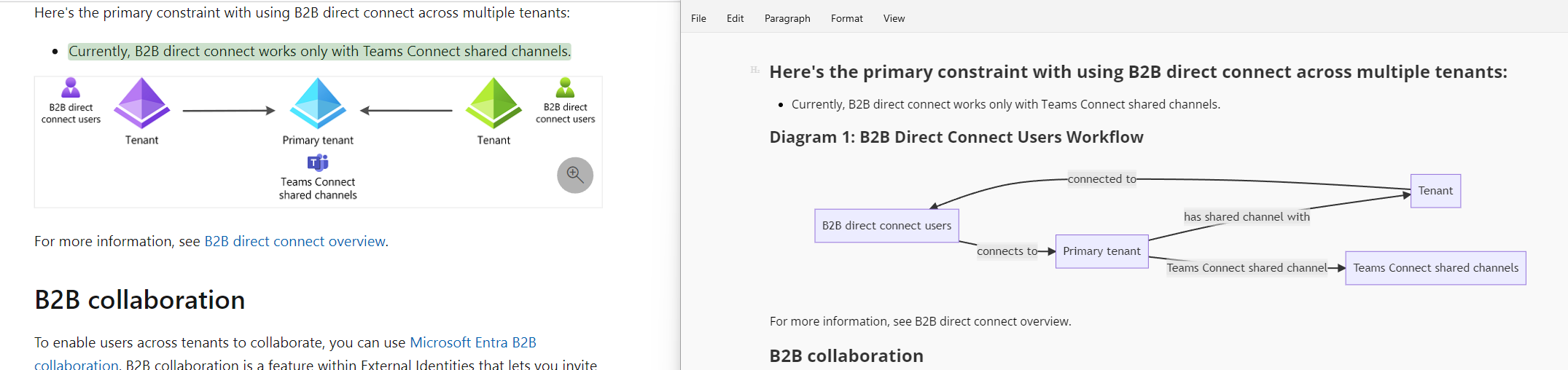Open the Paragraph menu

pyautogui.click(x=787, y=18)
